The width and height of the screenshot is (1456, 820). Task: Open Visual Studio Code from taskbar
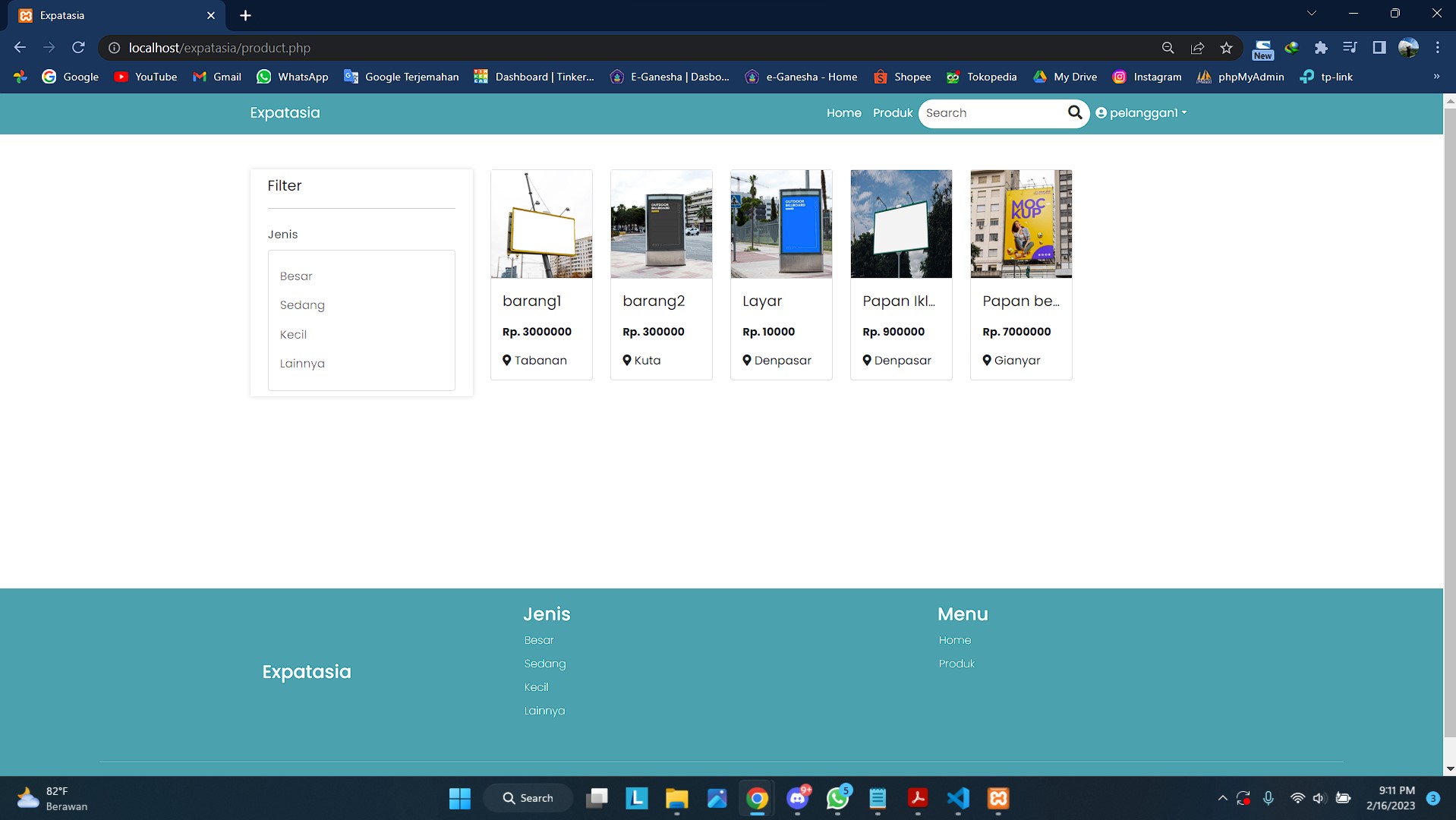pyautogui.click(x=958, y=798)
